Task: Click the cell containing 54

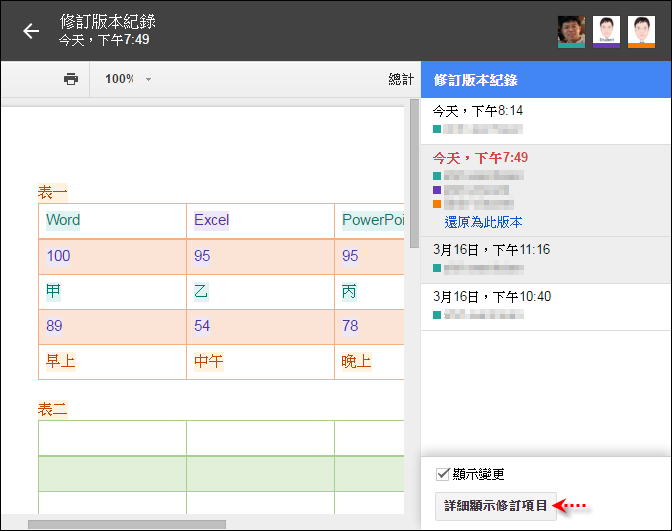Action: 260,327
